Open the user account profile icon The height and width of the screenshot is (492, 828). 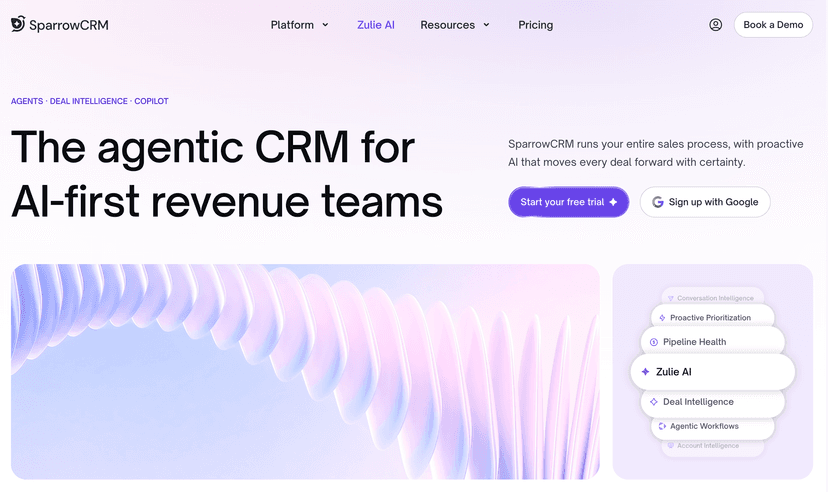716,25
